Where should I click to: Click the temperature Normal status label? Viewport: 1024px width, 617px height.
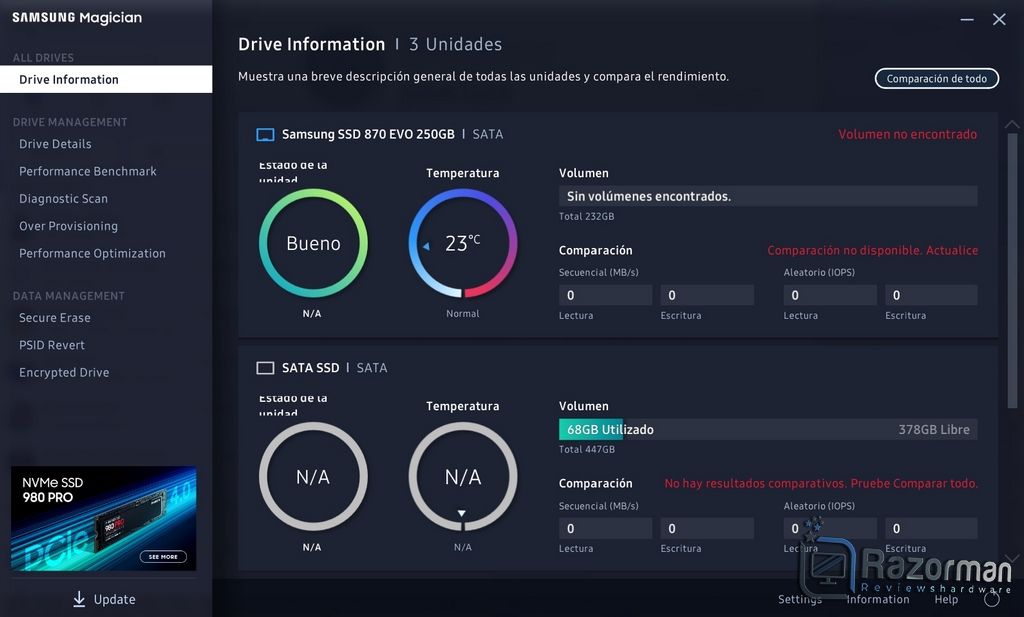(462, 314)
